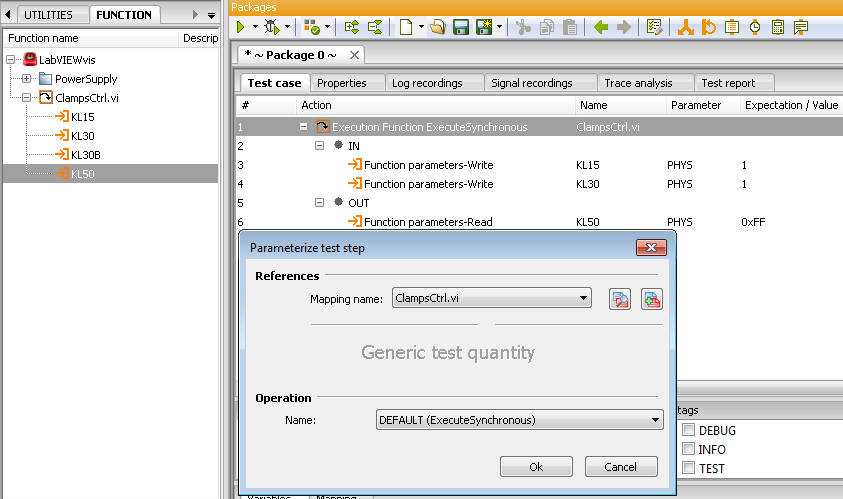Click the new blank package page icon
The width and height of the screenshot is (843, 499).
click(406, 27)
